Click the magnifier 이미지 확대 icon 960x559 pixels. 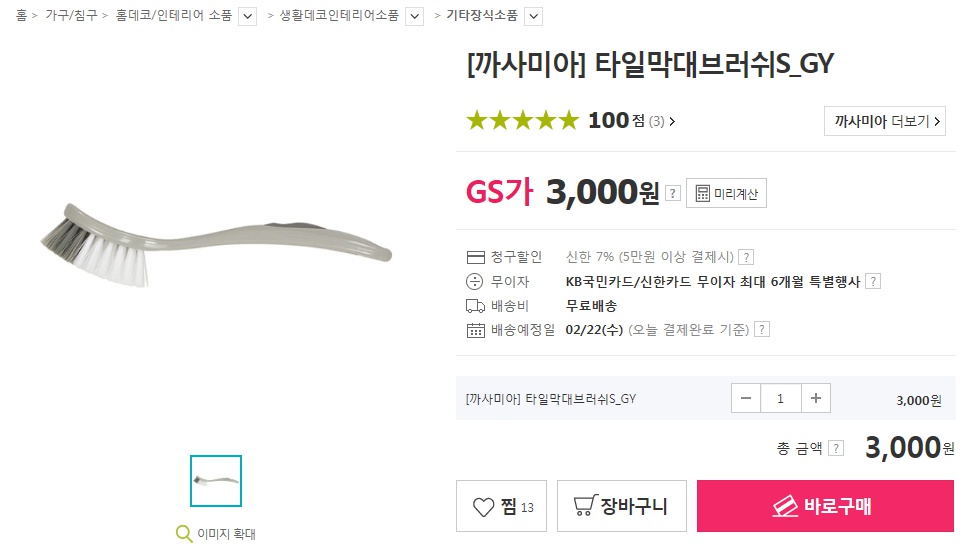184,534
